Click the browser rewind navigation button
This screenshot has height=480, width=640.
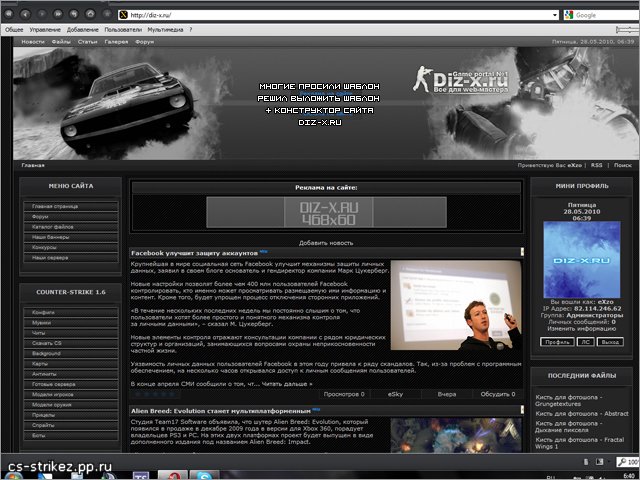[9, 14]
